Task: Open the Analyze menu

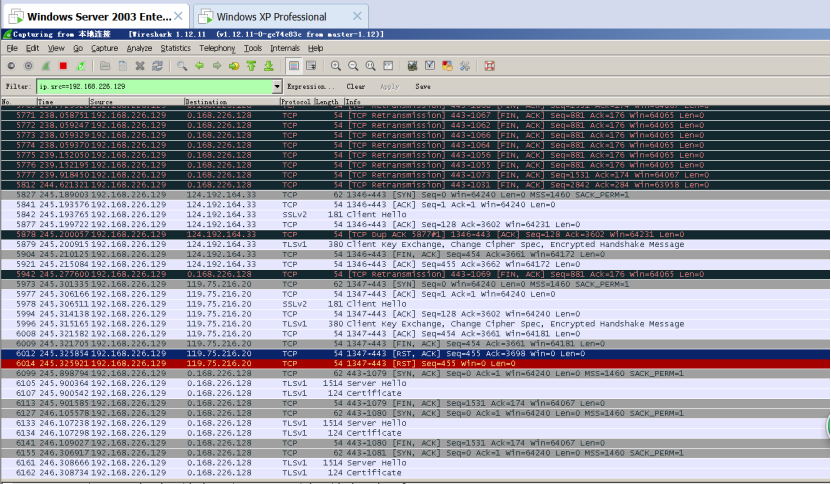Action: coord(139,48)
